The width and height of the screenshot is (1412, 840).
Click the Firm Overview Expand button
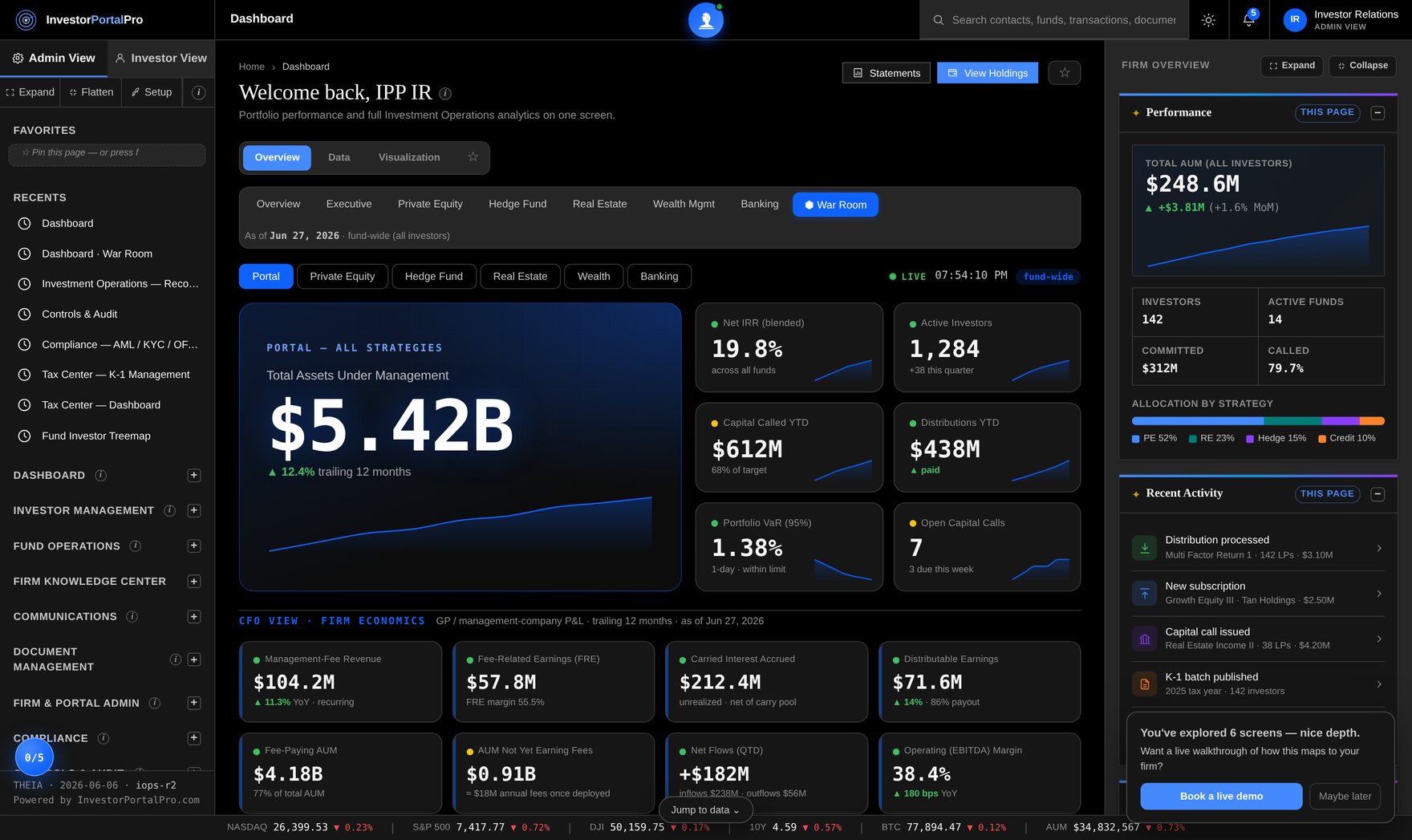click(x=1292, y=66)
